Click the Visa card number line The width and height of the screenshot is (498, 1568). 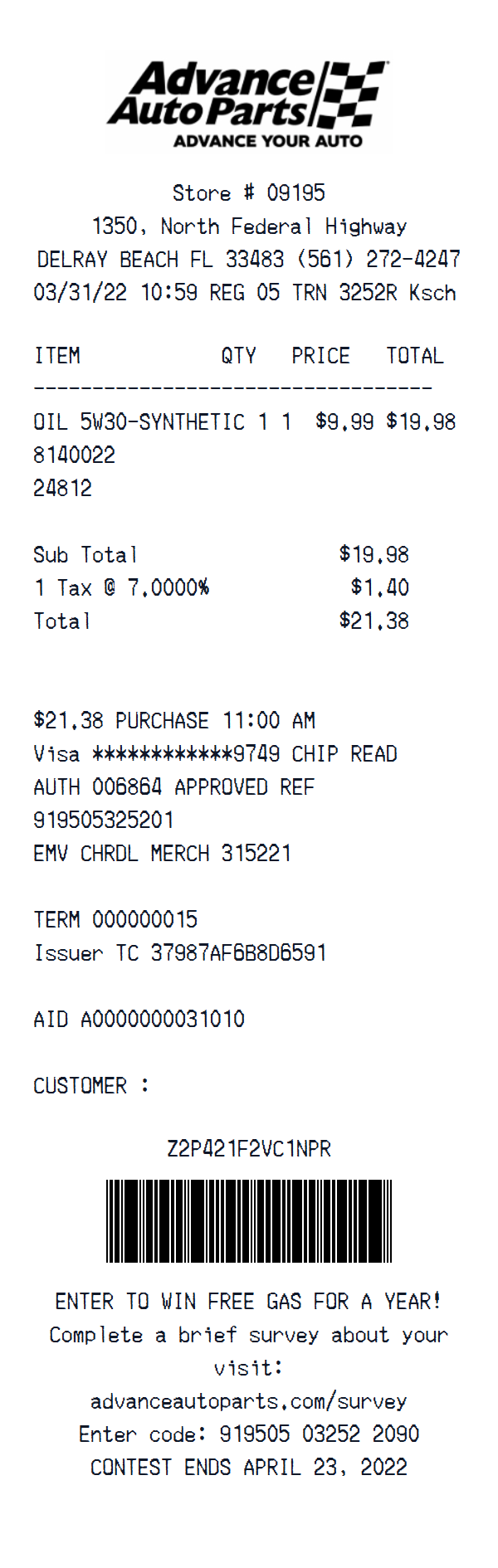[x=215, y=754]
